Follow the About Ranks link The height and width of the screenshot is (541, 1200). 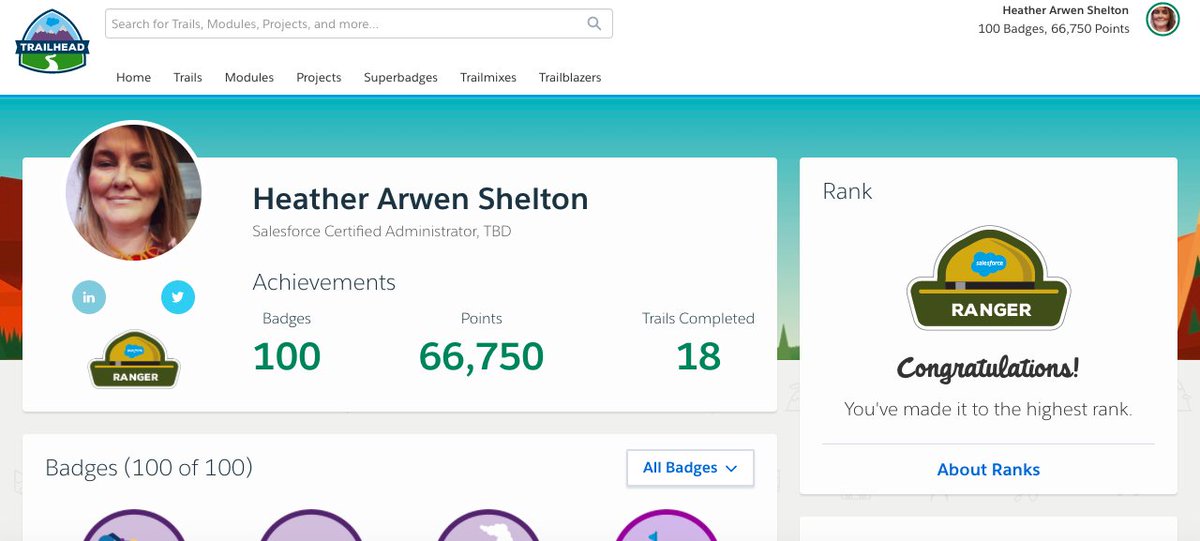[x=988, y=469]
